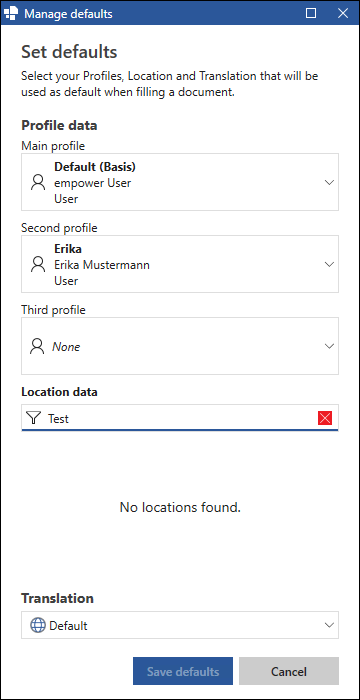Image resolution: width=360 pixels, height=700 pixels.
Task: Click the Location data label
Action: (59, 392)
